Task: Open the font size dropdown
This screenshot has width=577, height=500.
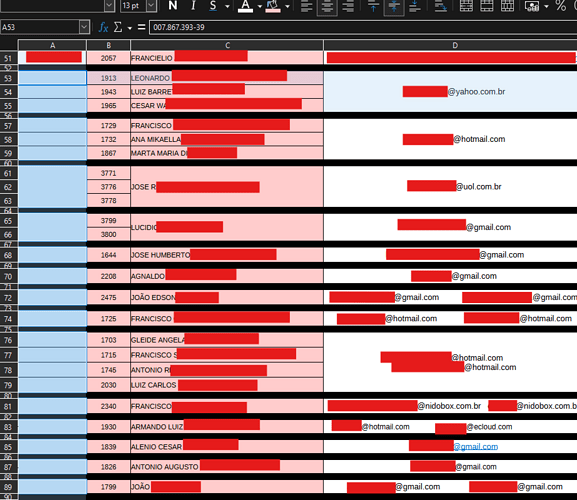Action: (151, 6)
